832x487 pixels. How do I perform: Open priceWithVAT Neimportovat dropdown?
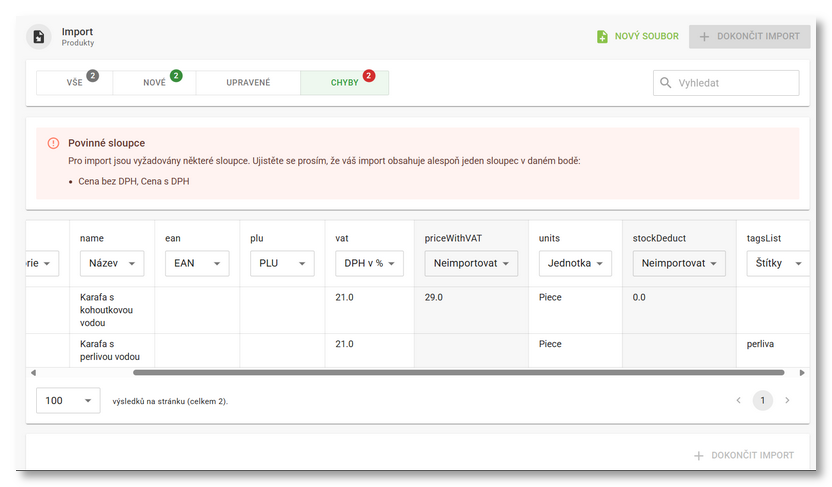coord(471,264)
